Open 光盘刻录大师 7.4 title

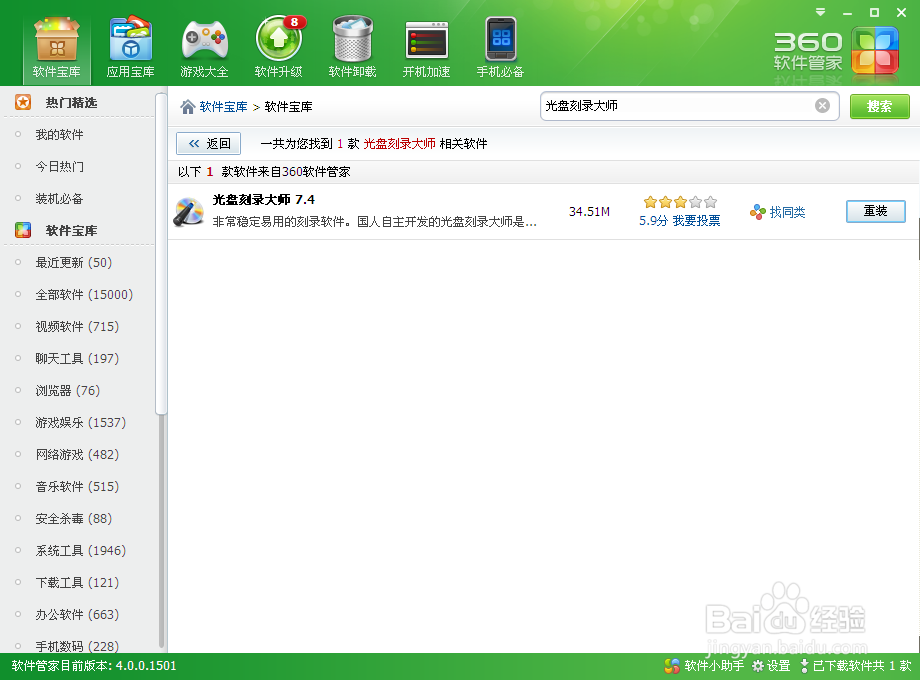(263, 200)
